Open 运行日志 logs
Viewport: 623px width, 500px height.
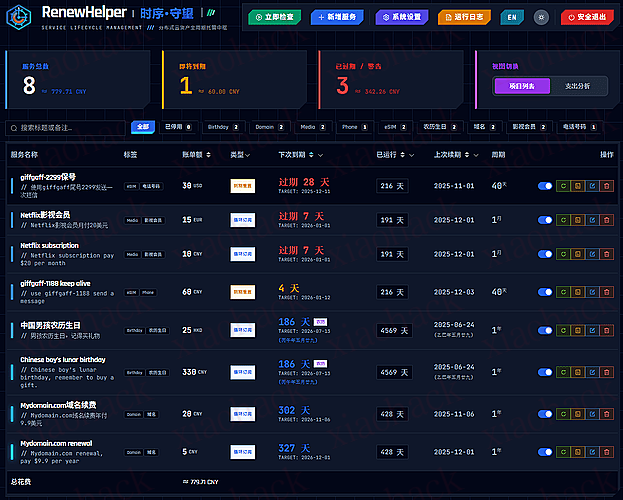[x=464, y=17]
